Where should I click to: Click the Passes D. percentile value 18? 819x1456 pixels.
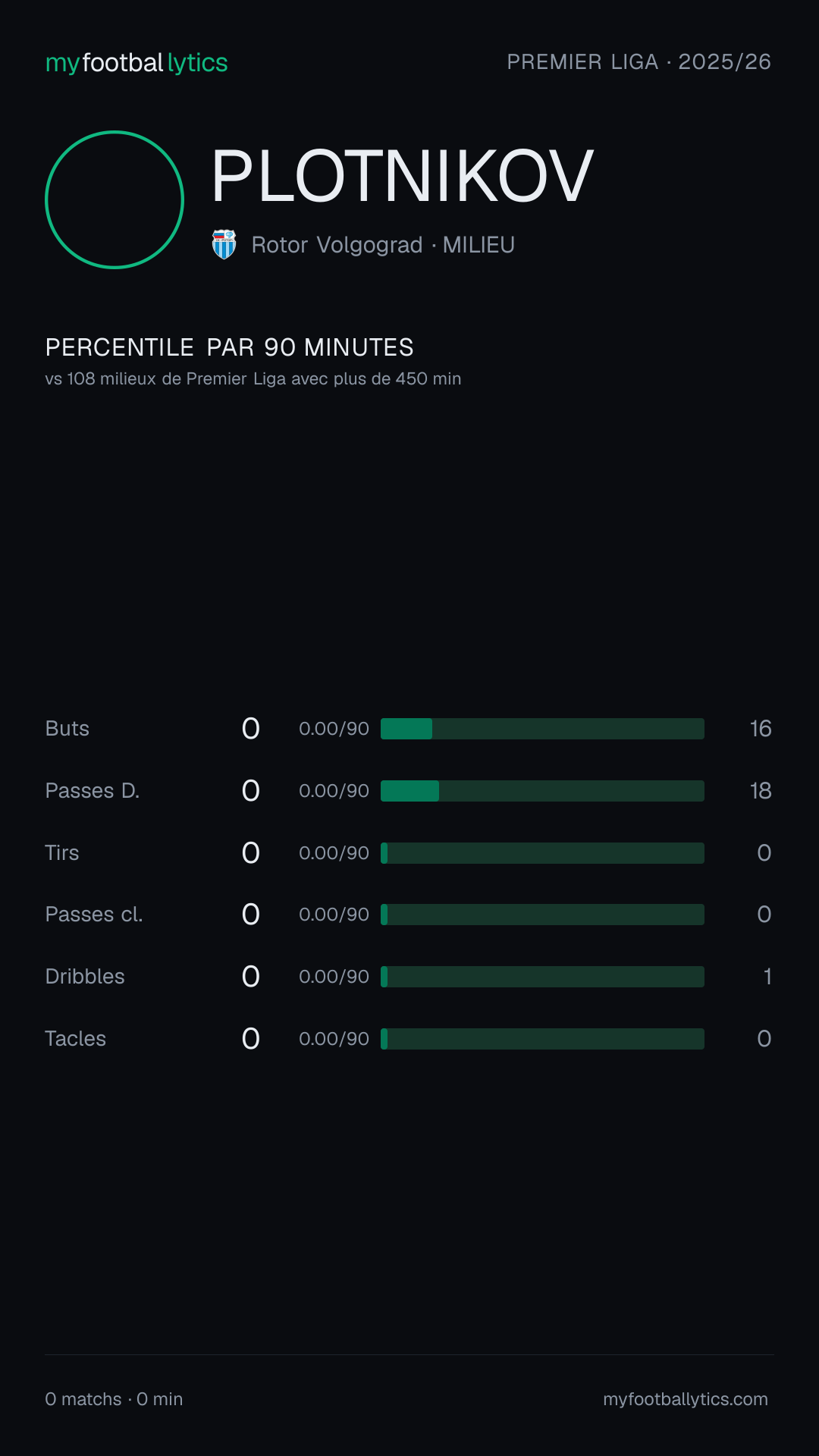click(x=761, y=791)
